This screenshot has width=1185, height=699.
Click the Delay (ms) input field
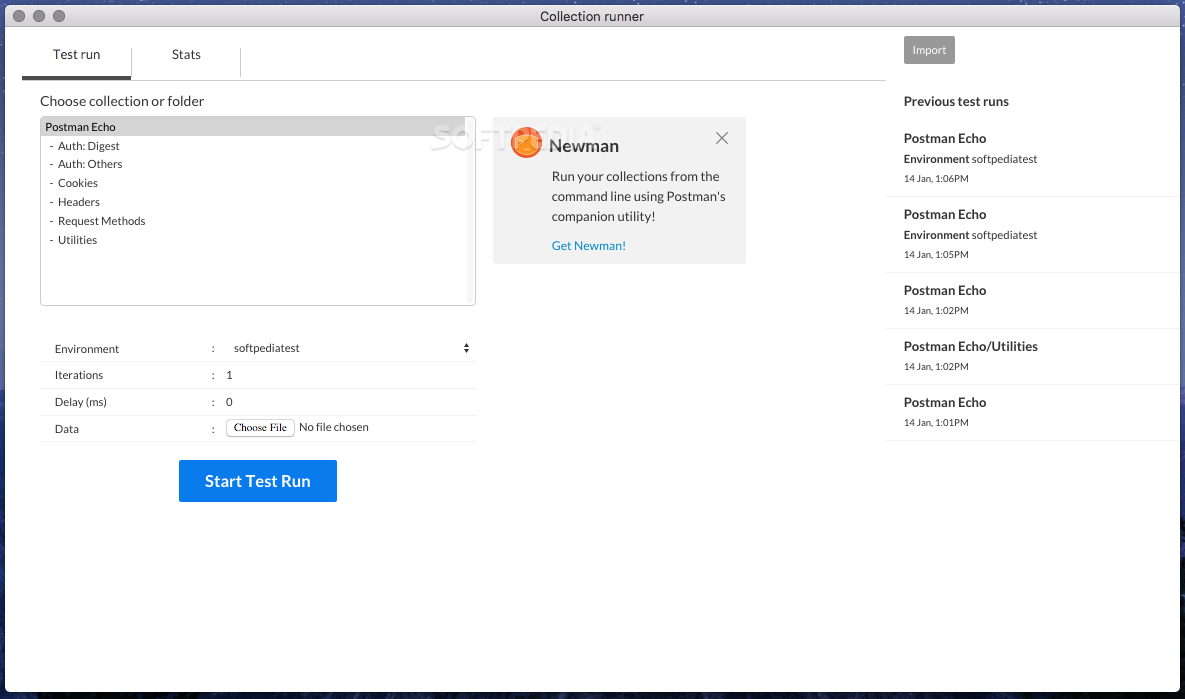point(350,402)
